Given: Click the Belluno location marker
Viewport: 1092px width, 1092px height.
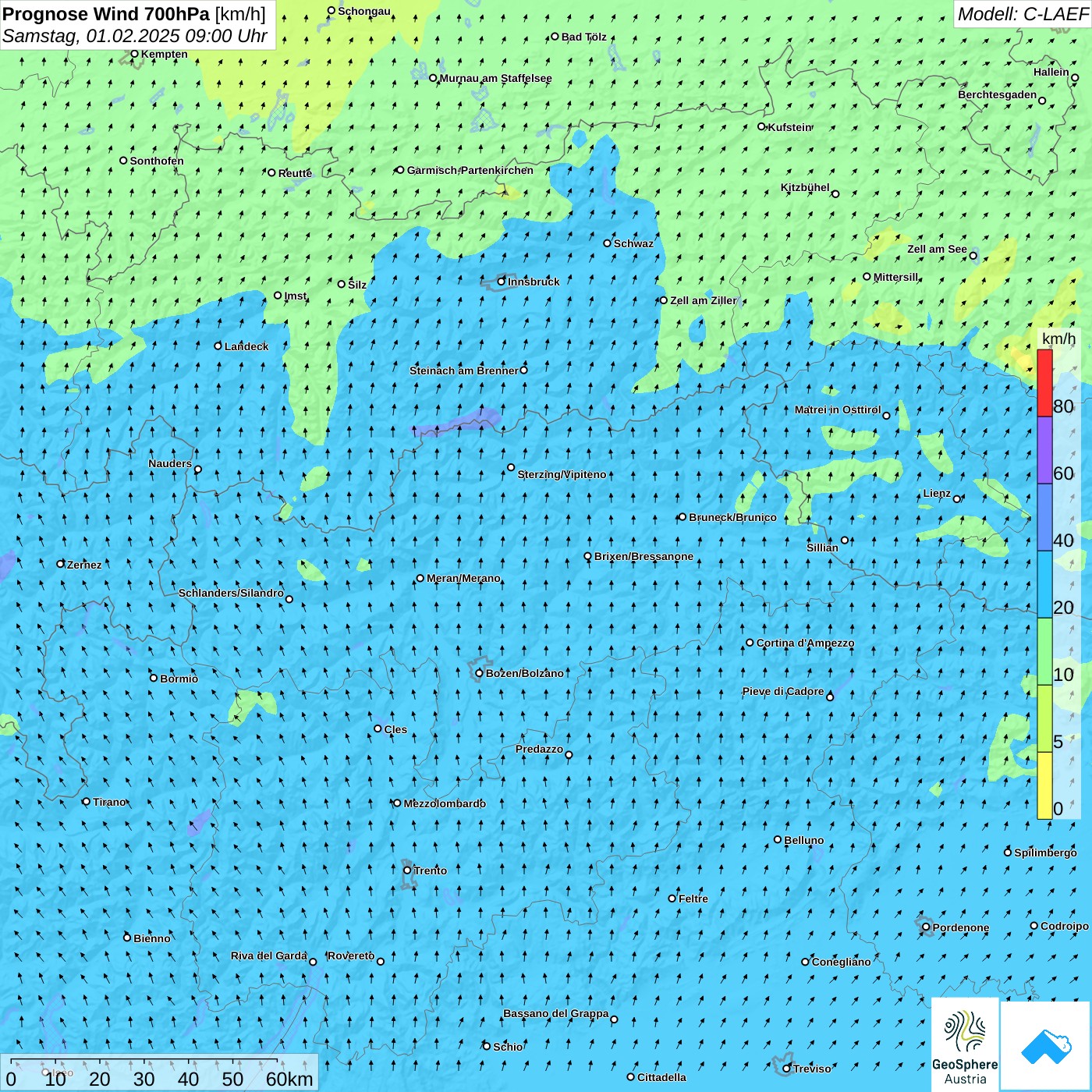Looking at the screenshot, I should tap(778, 839).
